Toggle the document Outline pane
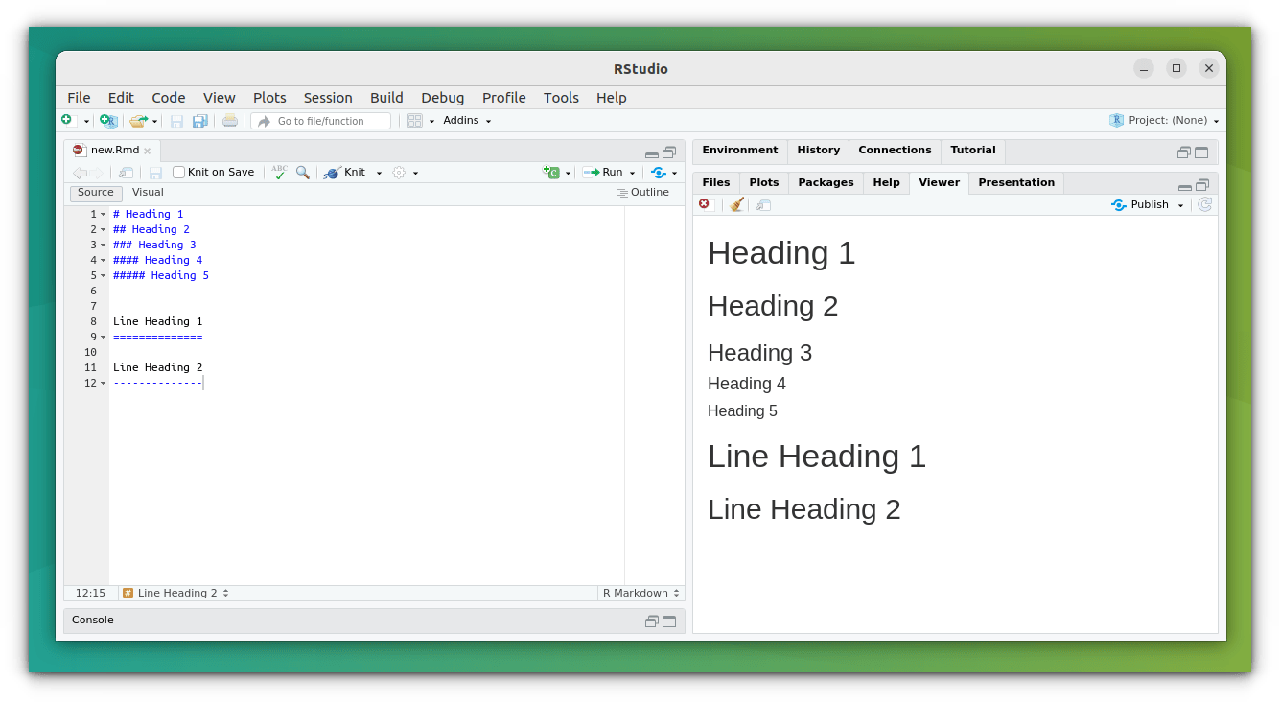This screenshot has width=1280, height=703. tap(642, 193)
